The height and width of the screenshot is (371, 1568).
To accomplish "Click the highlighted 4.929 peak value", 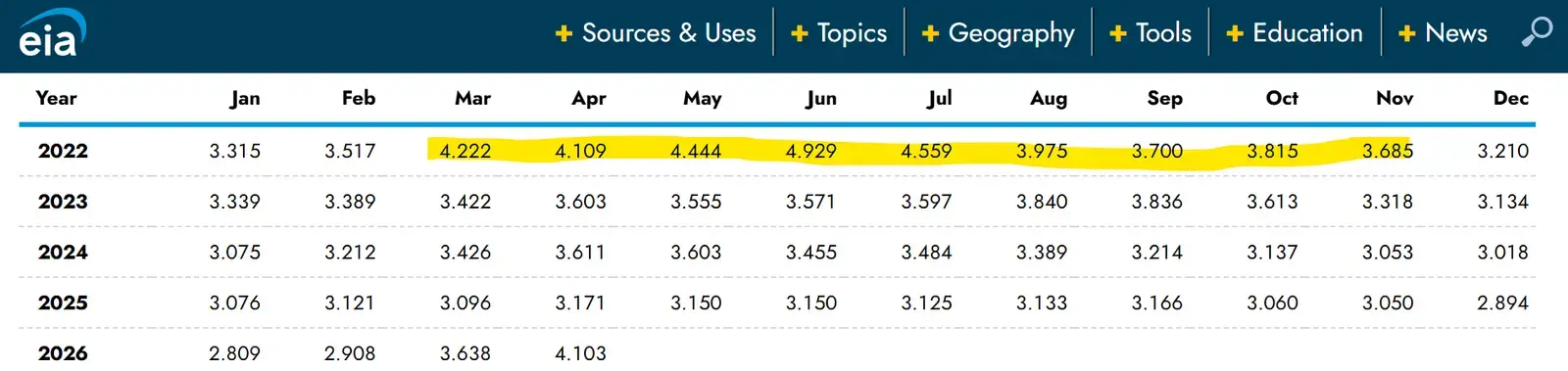I will tap(811, 151).
